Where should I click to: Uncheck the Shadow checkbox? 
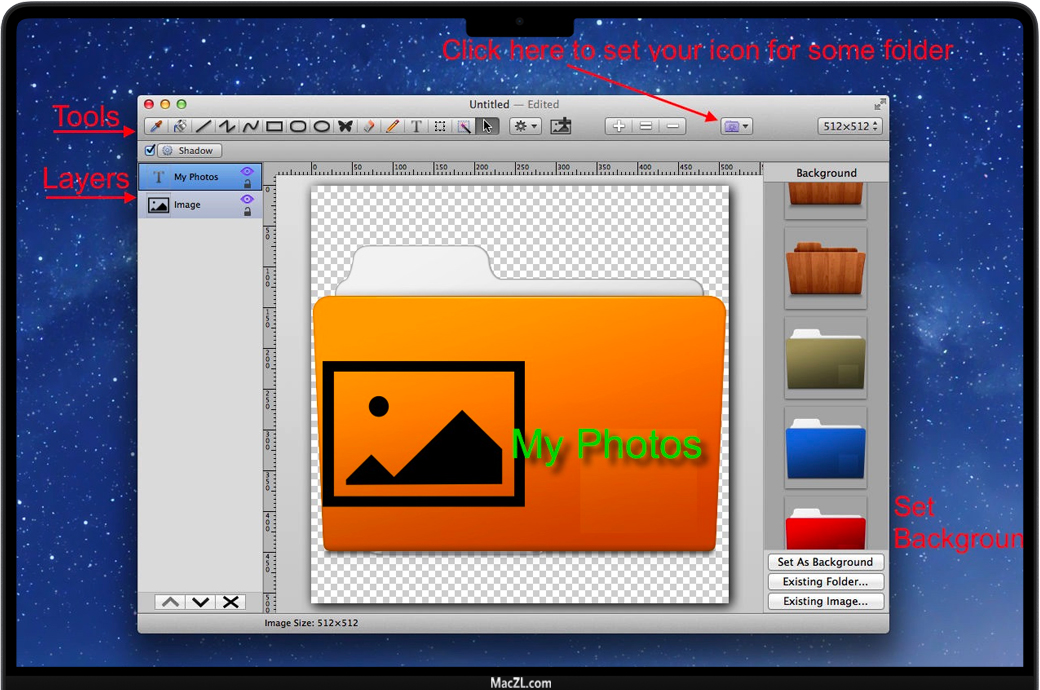[150, 151]
